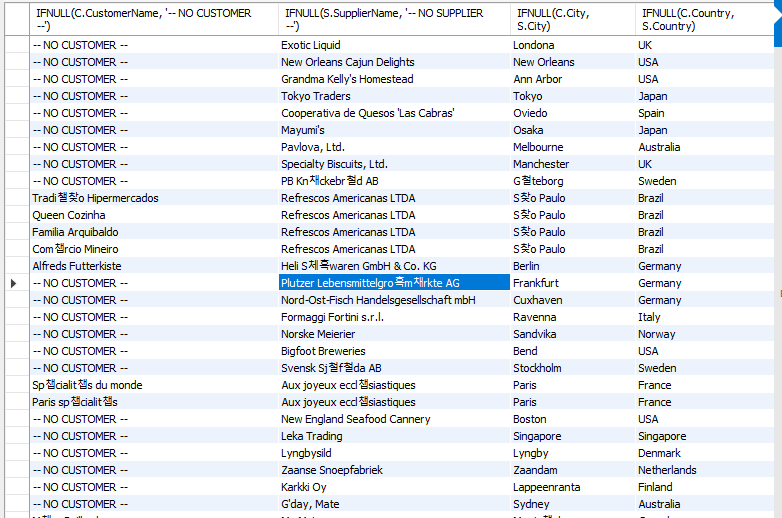This screenshot has width=782, height=518.
Task: Select the Oviedo city cell
Action: 573,113
